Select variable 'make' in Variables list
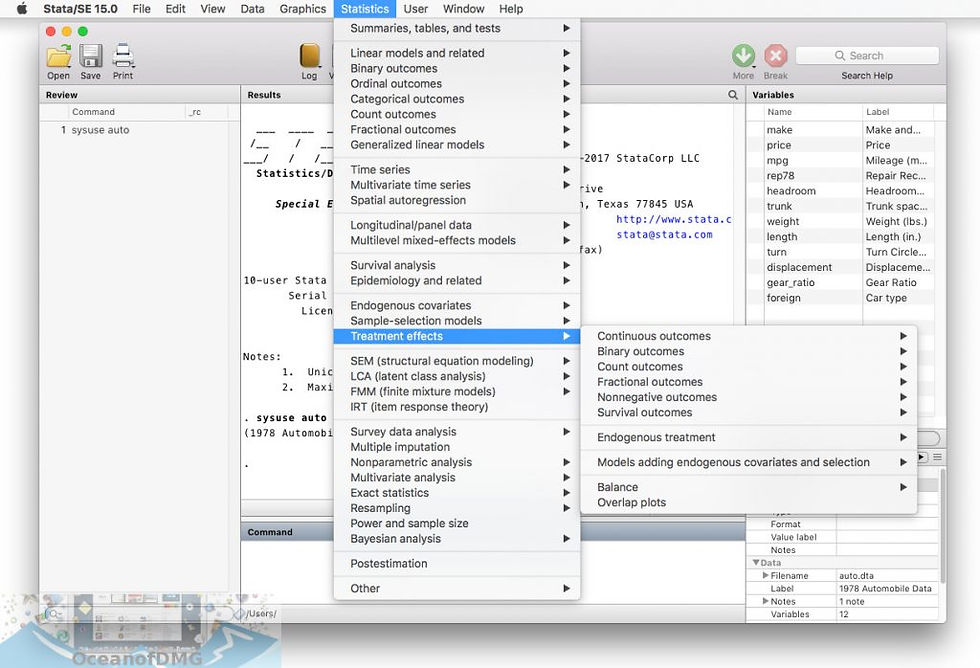980x668 pixels. (x=779, y=130)
